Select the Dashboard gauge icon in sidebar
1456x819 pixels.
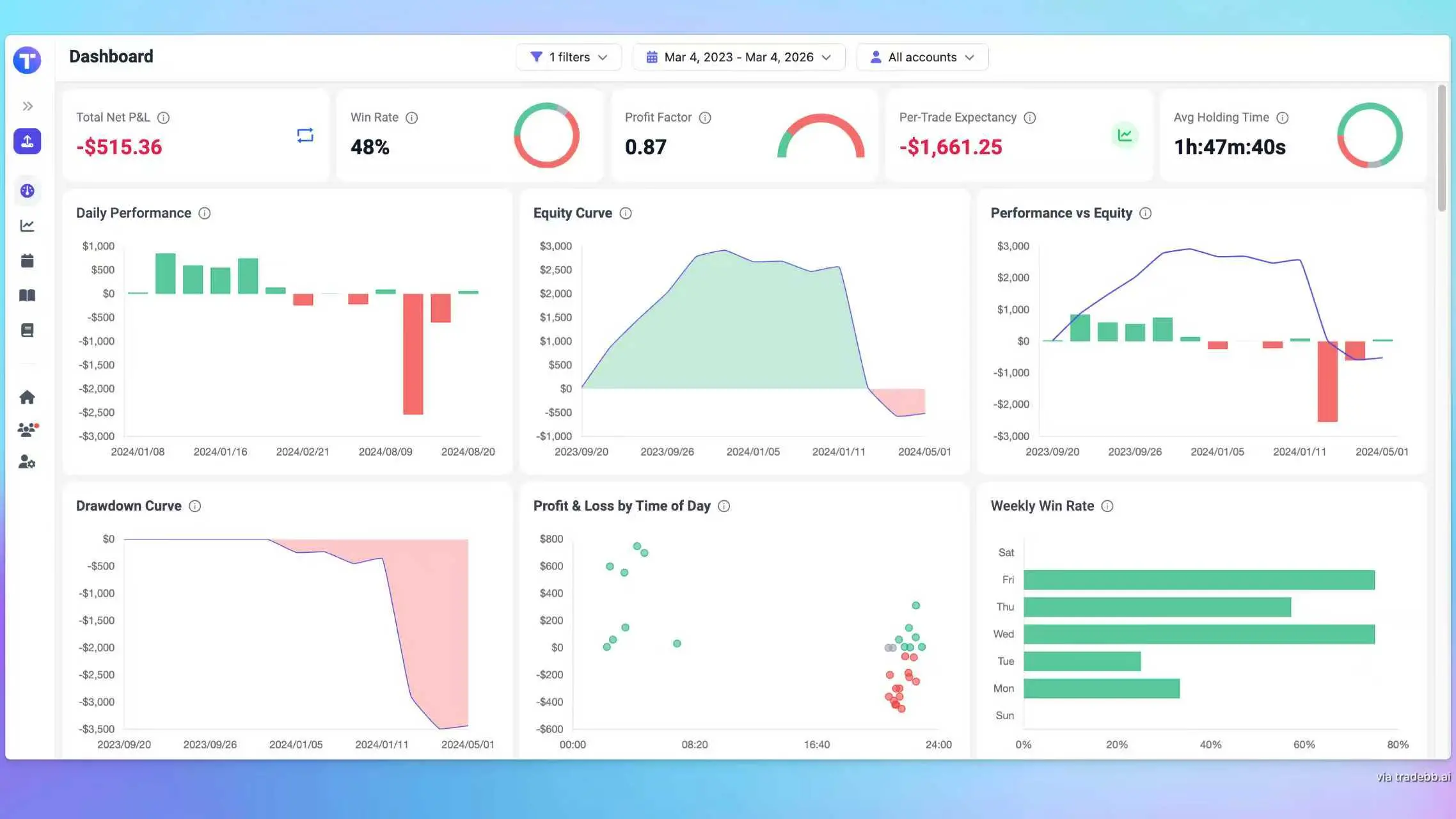tap(27, 191)
